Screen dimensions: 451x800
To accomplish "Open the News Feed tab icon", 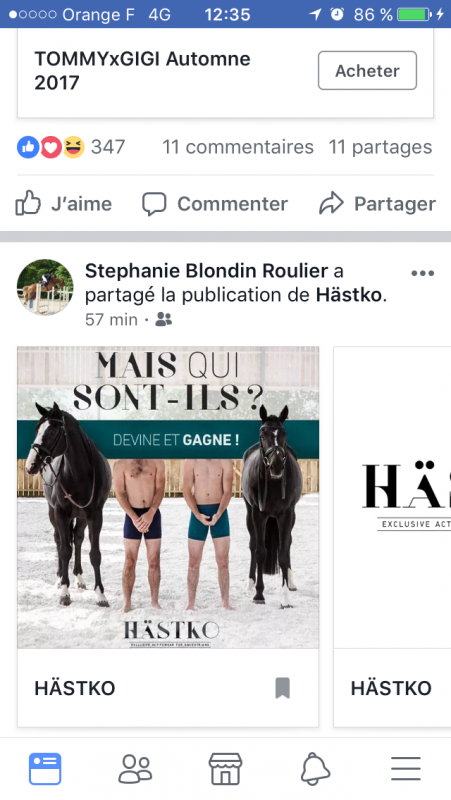I will tap(45, 768).
